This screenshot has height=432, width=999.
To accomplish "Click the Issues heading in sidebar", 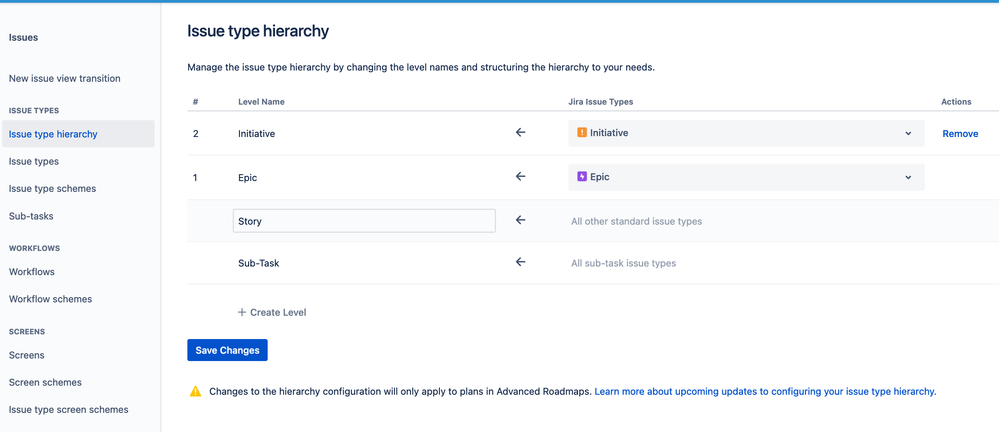I will (x=24, y=38).
